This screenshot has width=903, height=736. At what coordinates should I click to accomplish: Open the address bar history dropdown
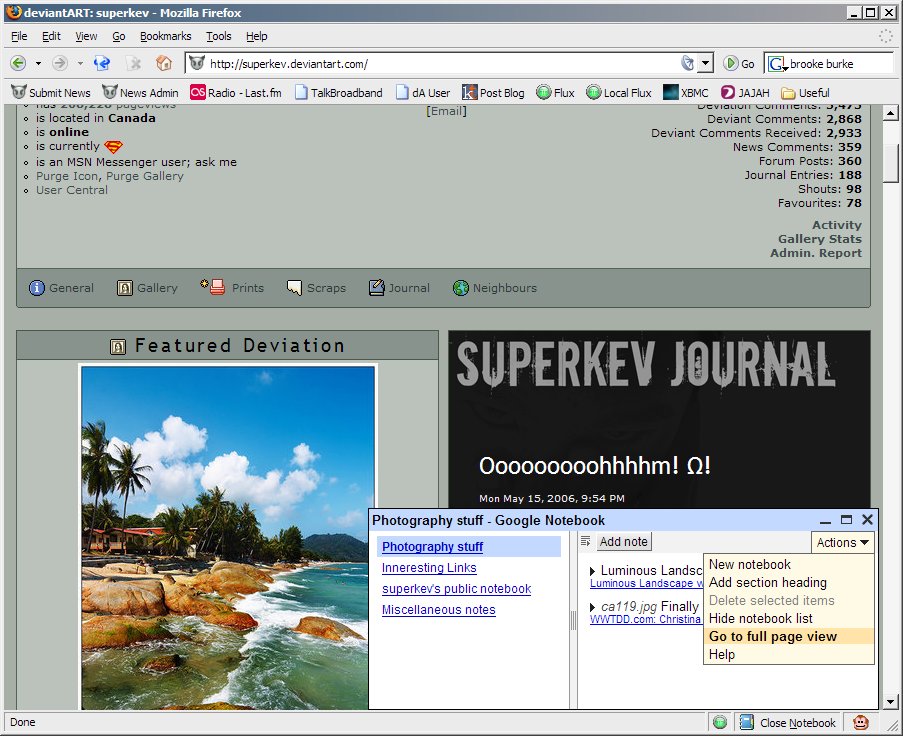pyautogui.click(x=705, y=63)
